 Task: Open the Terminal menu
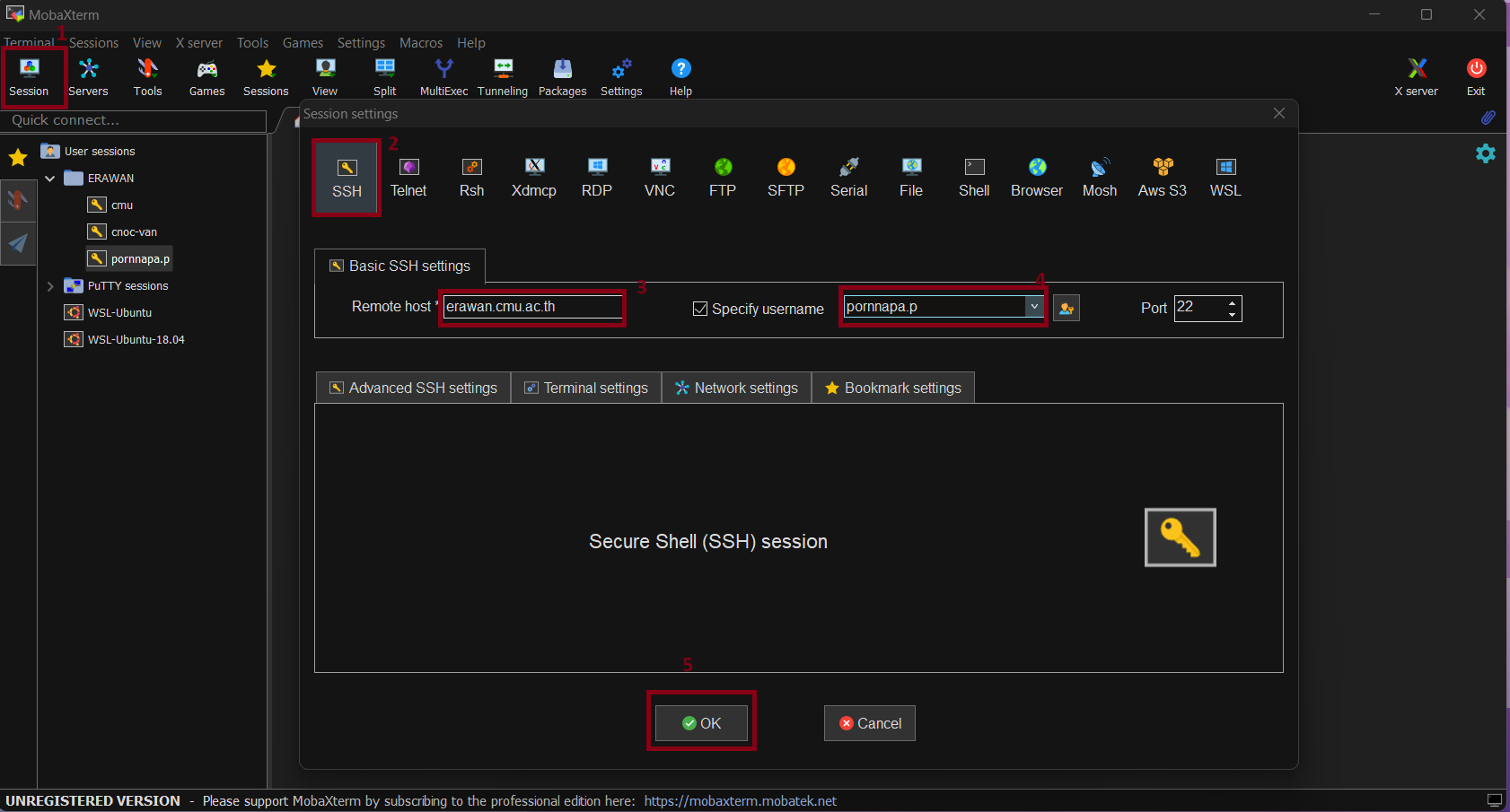29,43
